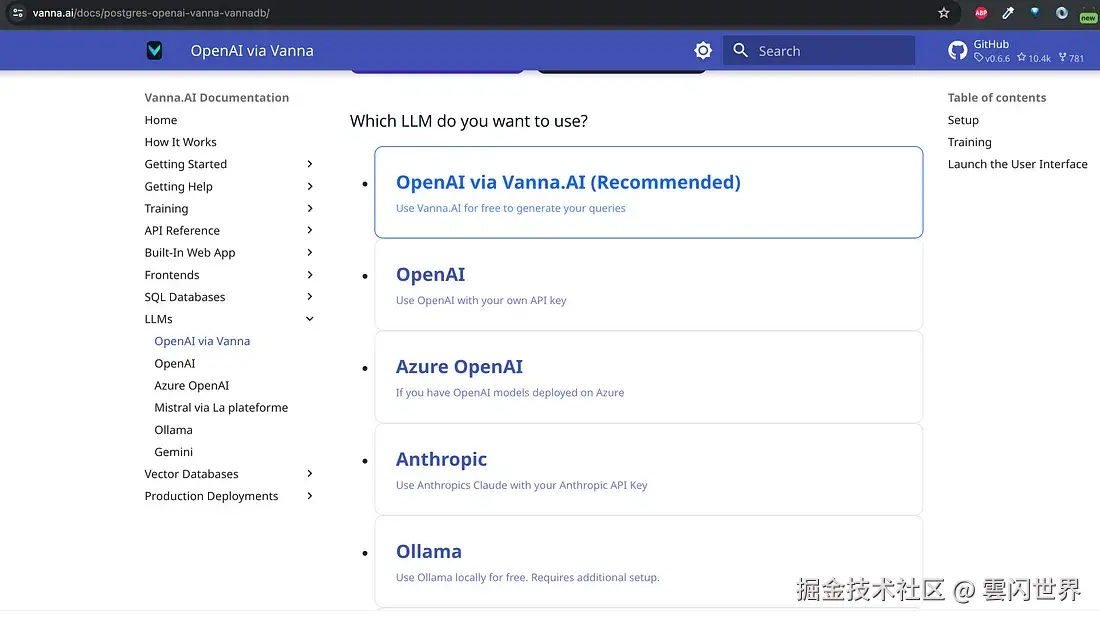Expand the API Reference section

310,231
